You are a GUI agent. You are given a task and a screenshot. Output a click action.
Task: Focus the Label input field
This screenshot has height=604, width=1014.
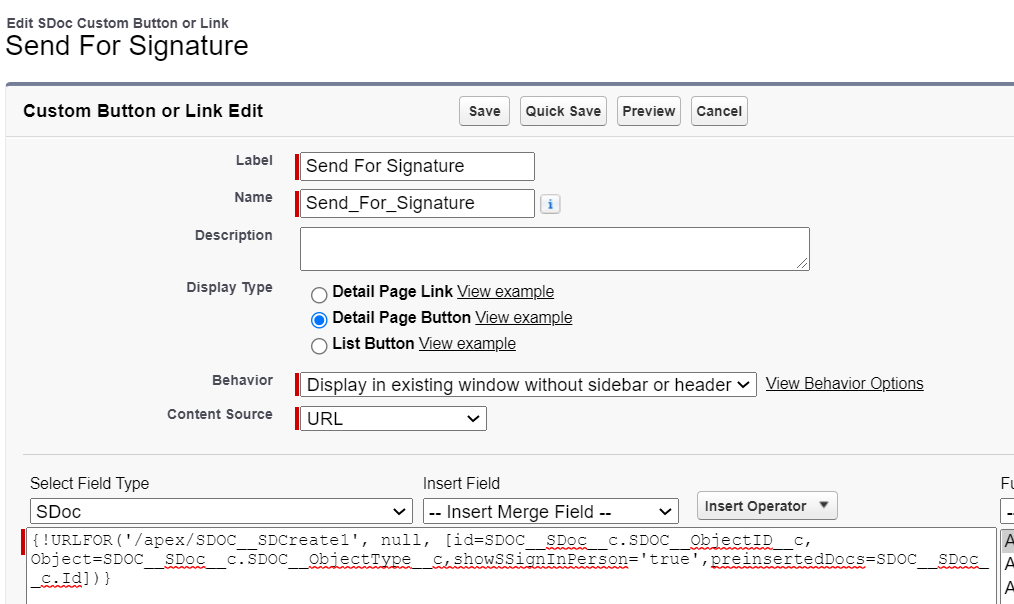pos(417,166)
